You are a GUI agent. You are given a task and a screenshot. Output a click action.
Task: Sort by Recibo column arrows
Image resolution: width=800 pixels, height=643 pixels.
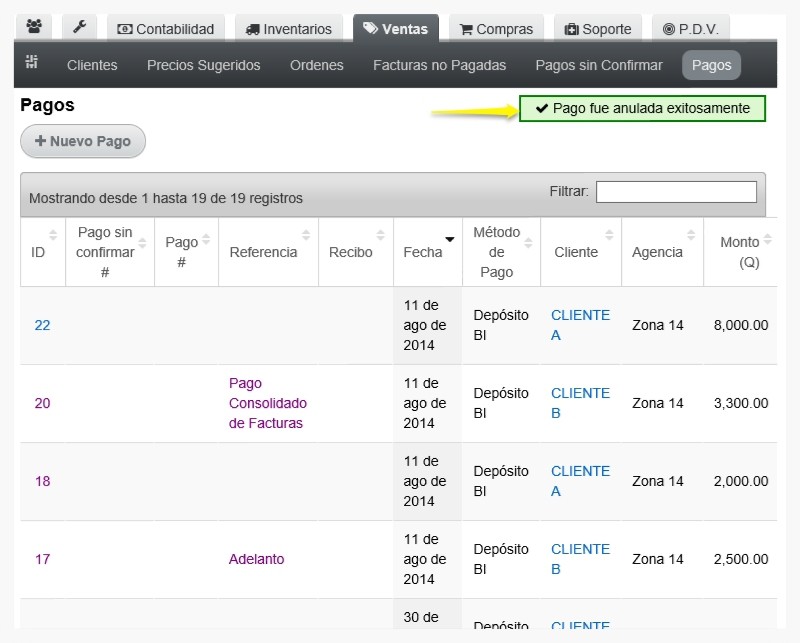pyautogui.click(x=380, y=235)
